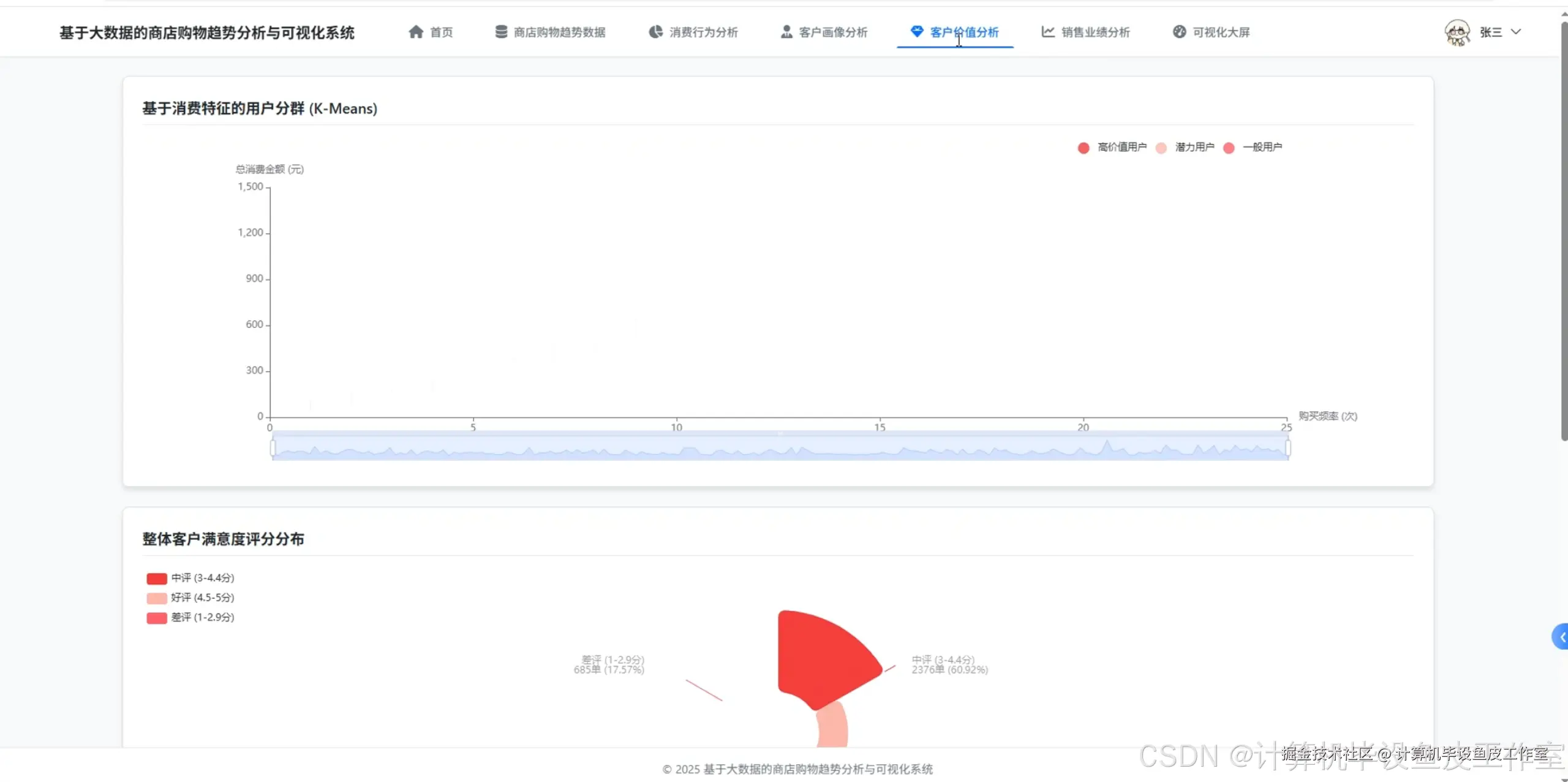This screenshot has height=782, width=1568.
Task: Expand the 张三 user dropdown arrow
Action: [x=1516, y=32]
